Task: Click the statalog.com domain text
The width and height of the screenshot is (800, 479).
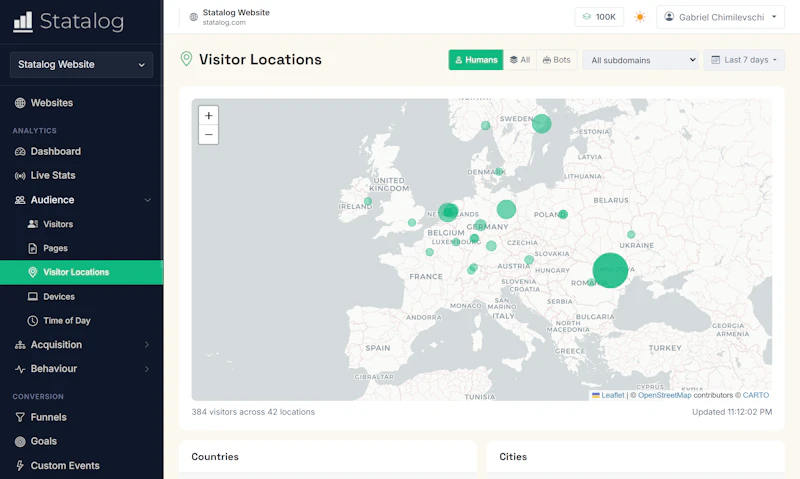Action: (224, 23)
